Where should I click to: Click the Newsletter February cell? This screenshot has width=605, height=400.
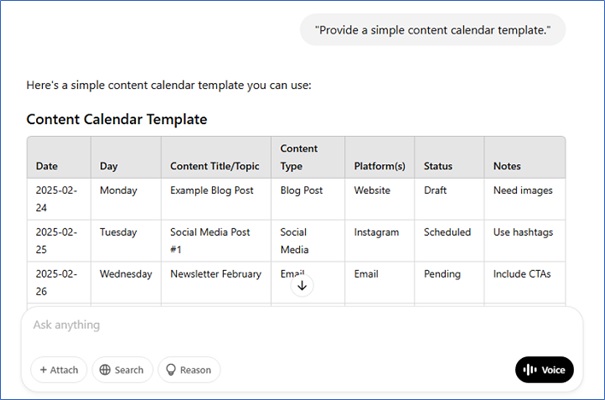(215, 274)
